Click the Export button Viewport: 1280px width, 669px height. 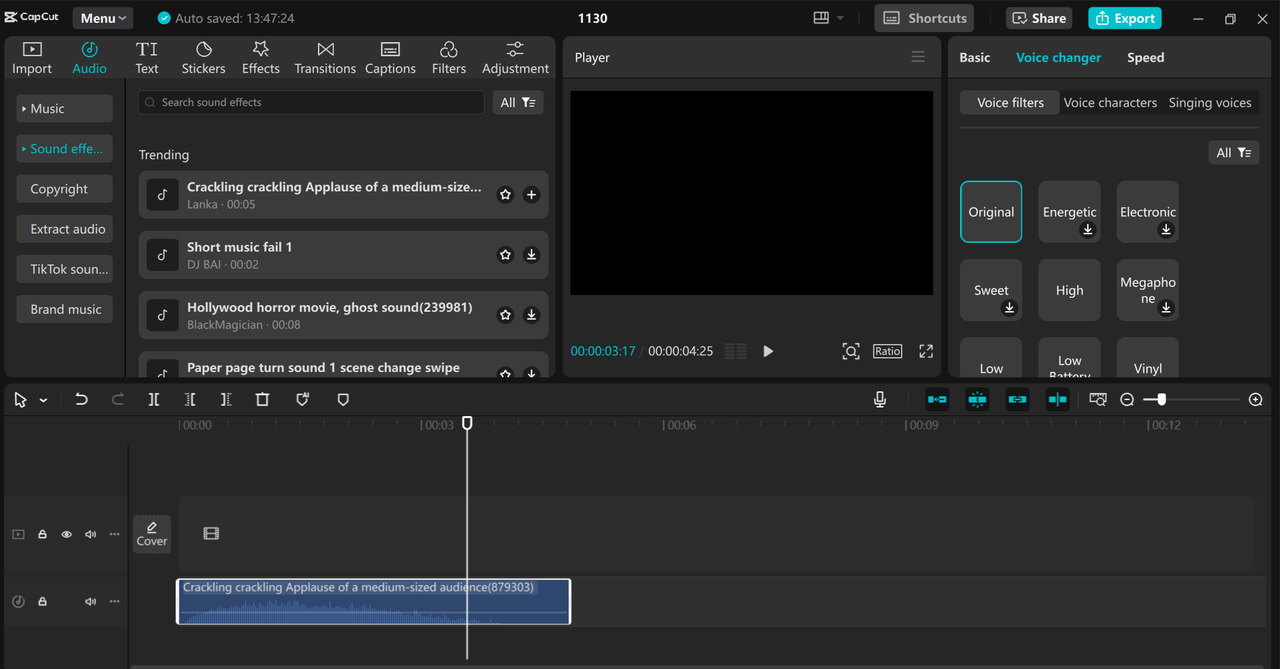tap(1125, 18)
